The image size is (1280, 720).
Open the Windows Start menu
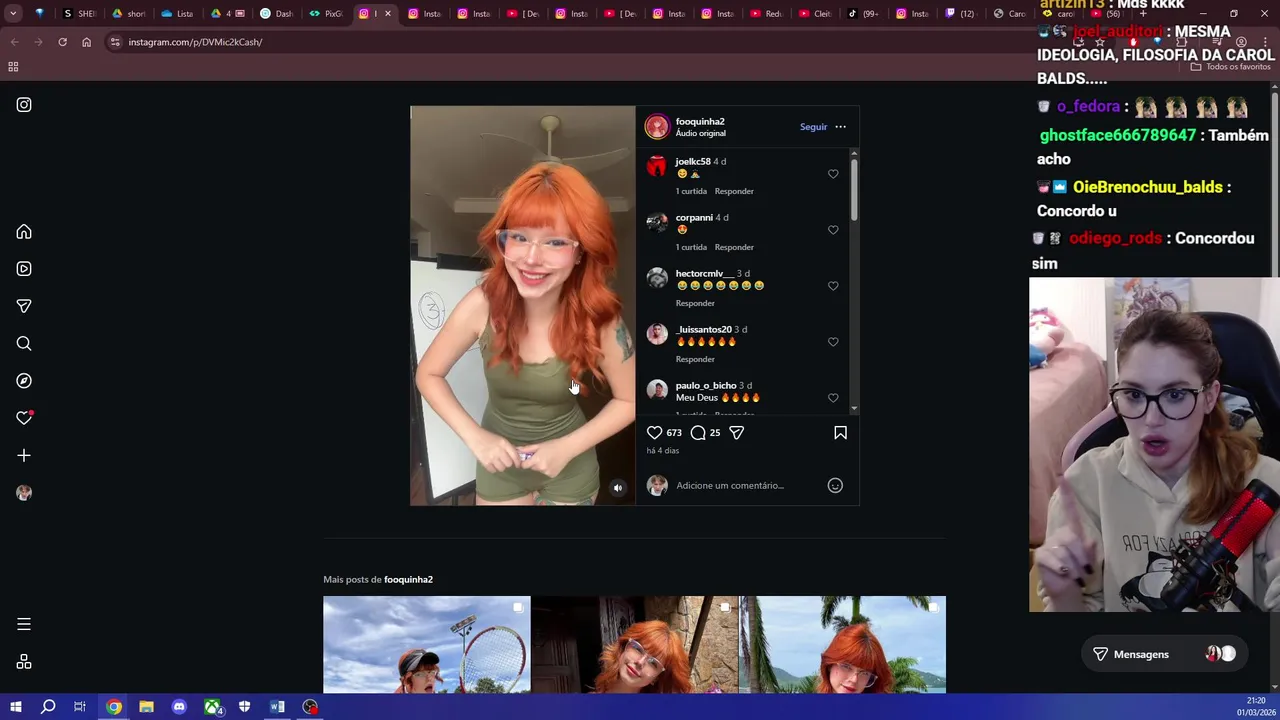tap(15, 707)
